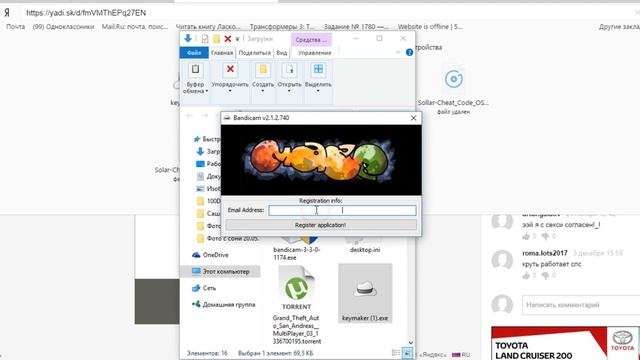Viewport: 640px width, 360px height.
Task: Click the browser address bar URL
Action: [x=86, y=13]
